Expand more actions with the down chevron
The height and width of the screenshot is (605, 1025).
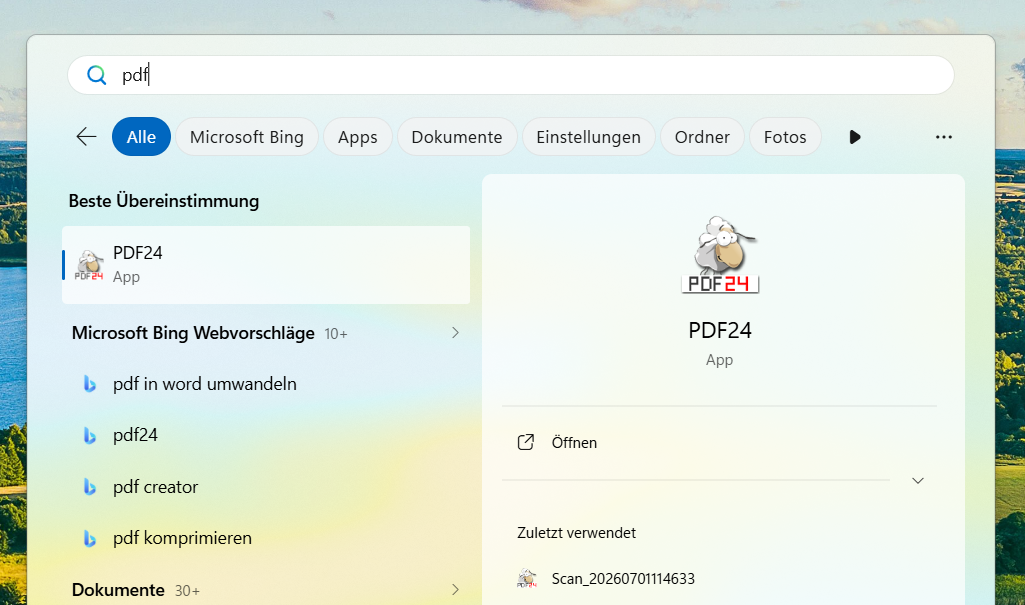(918, 481)
